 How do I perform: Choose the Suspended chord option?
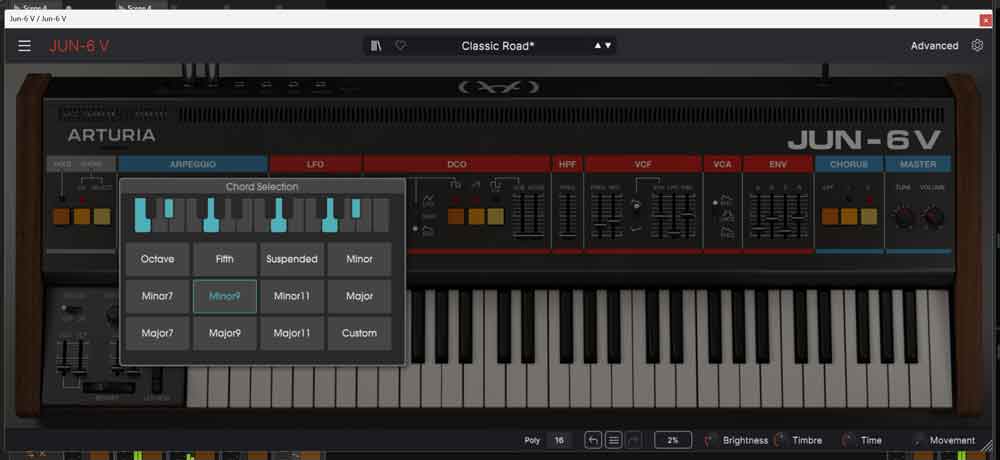(x=292, y=259)
